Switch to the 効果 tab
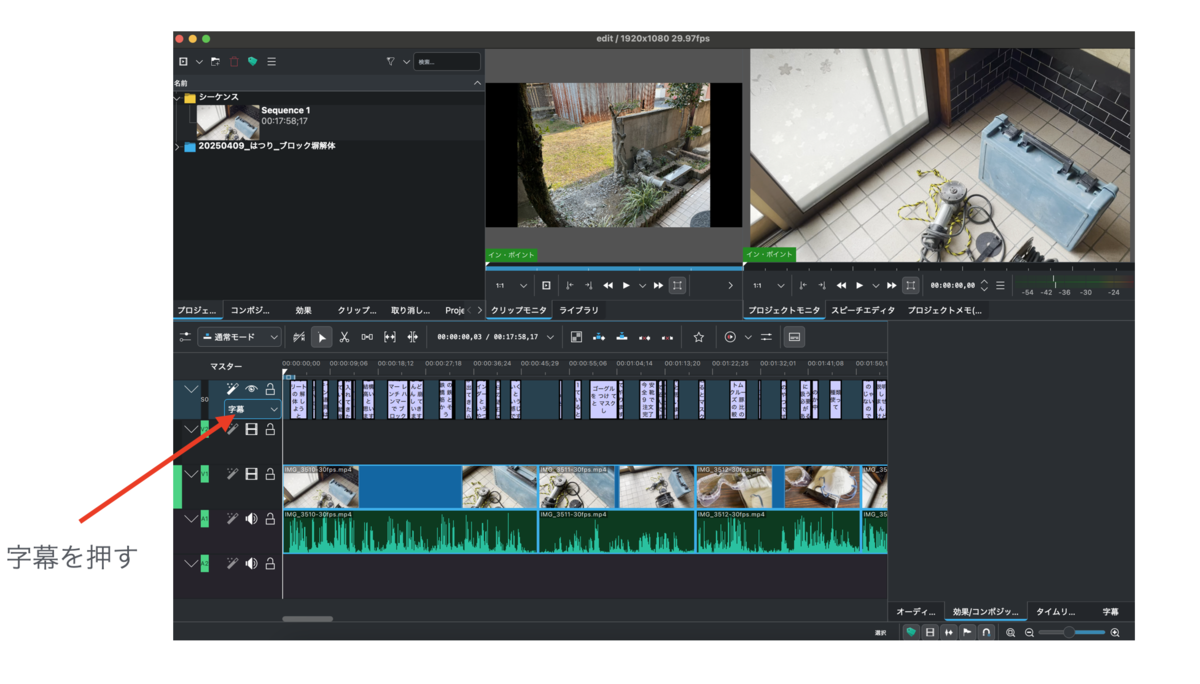 (303, 311)
